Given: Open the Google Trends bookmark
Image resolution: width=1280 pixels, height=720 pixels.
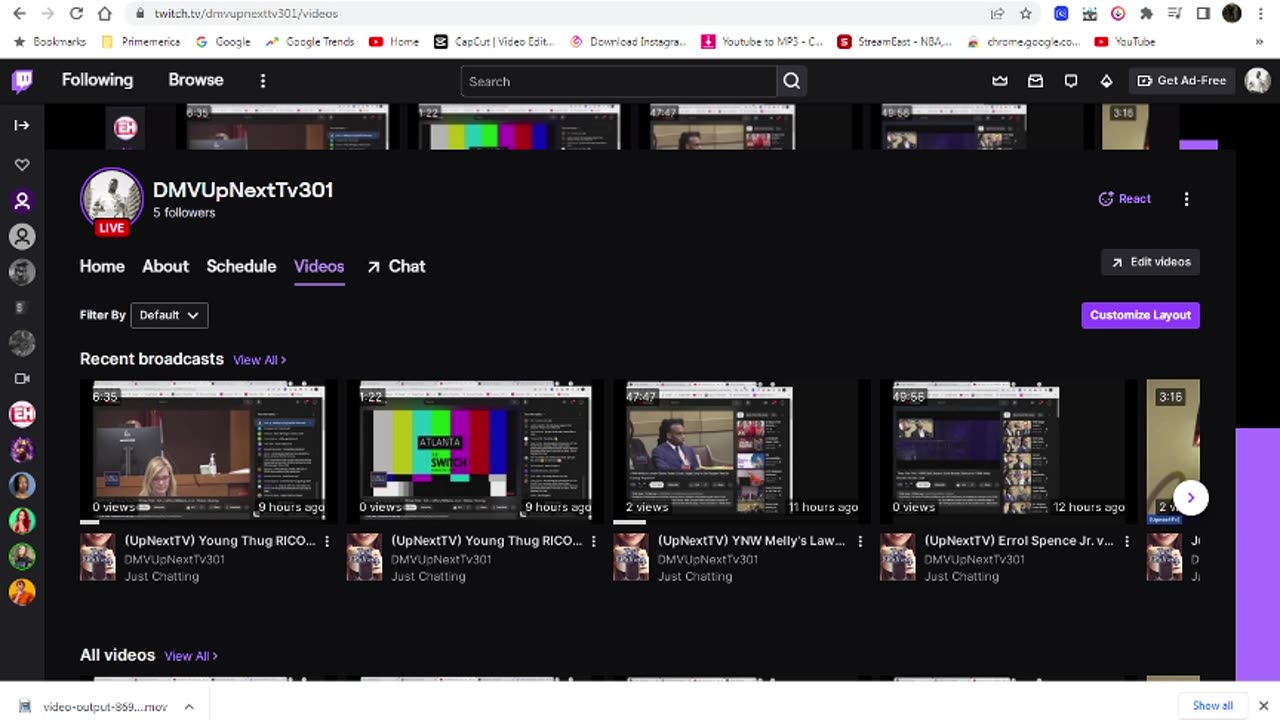Looking at the screenshot, I should pyautogui.click(x=310, y=42).
